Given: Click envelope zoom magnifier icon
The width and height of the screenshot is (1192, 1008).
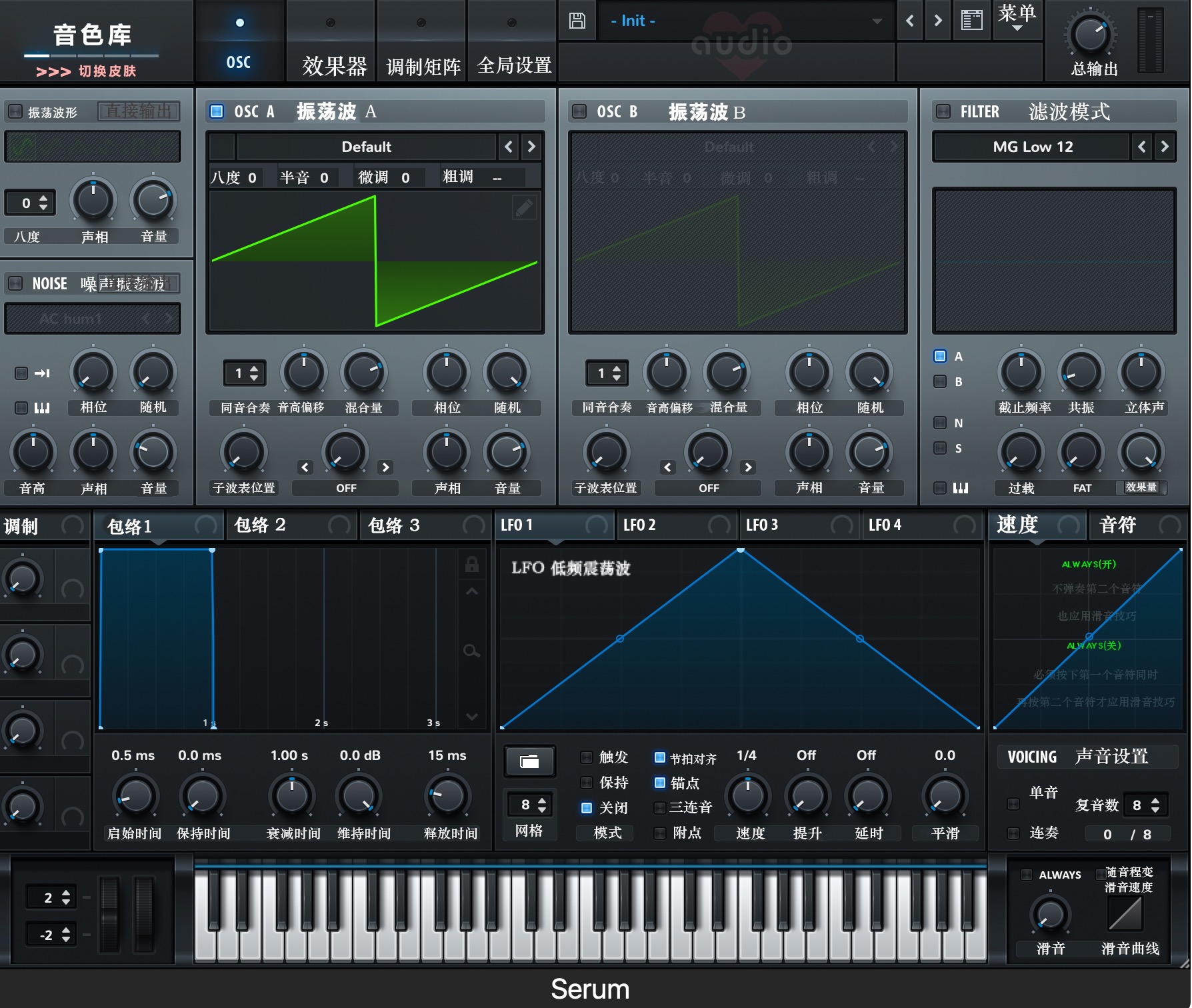Looking at the screenshot, I should pyautogui.click(x=472, y=651).
